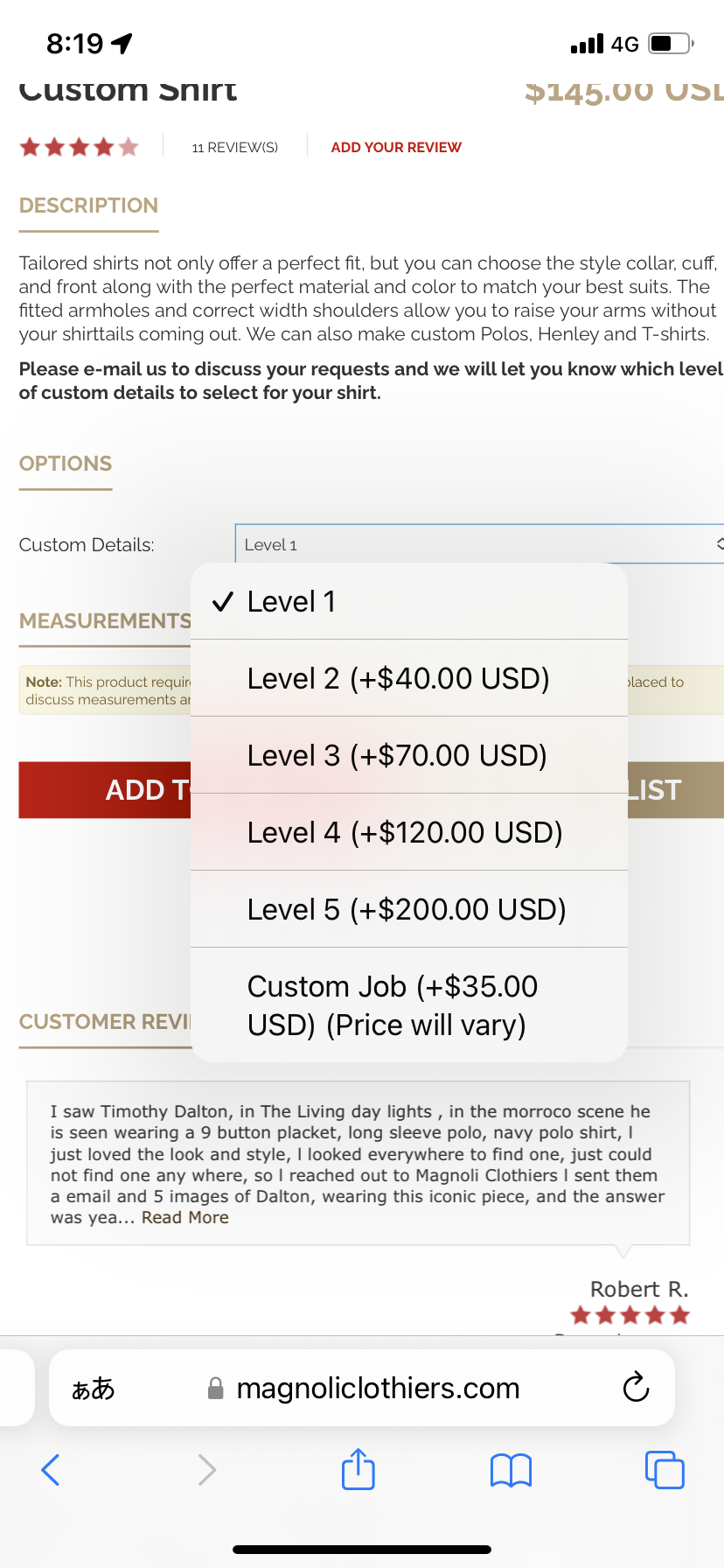This screenshot has height=1568, width=724.
Task: Open the Safari share sheet icon
Action: click(359, 1468)
